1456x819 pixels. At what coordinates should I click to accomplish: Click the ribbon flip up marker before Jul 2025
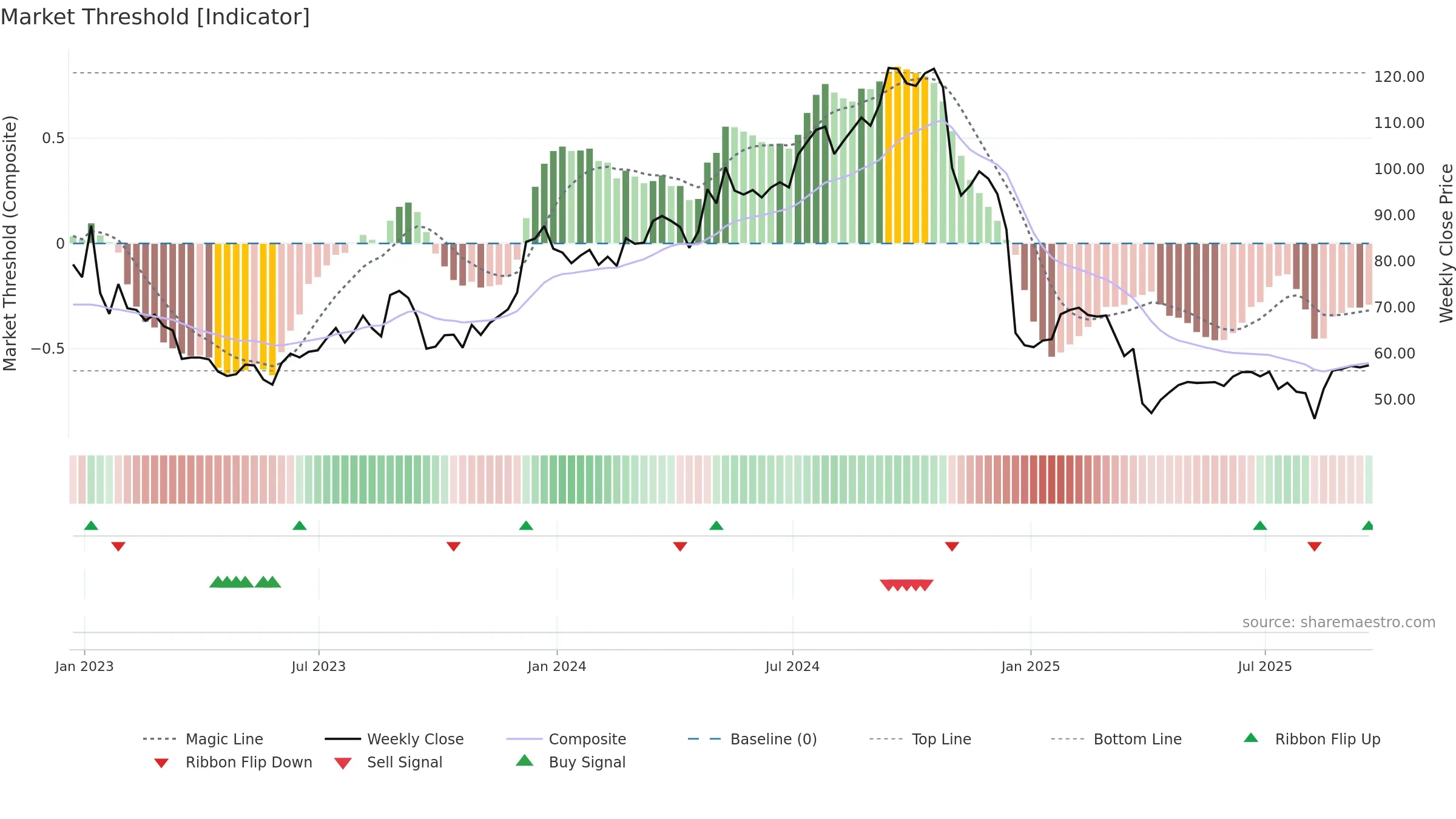(x=1260, y=525)
